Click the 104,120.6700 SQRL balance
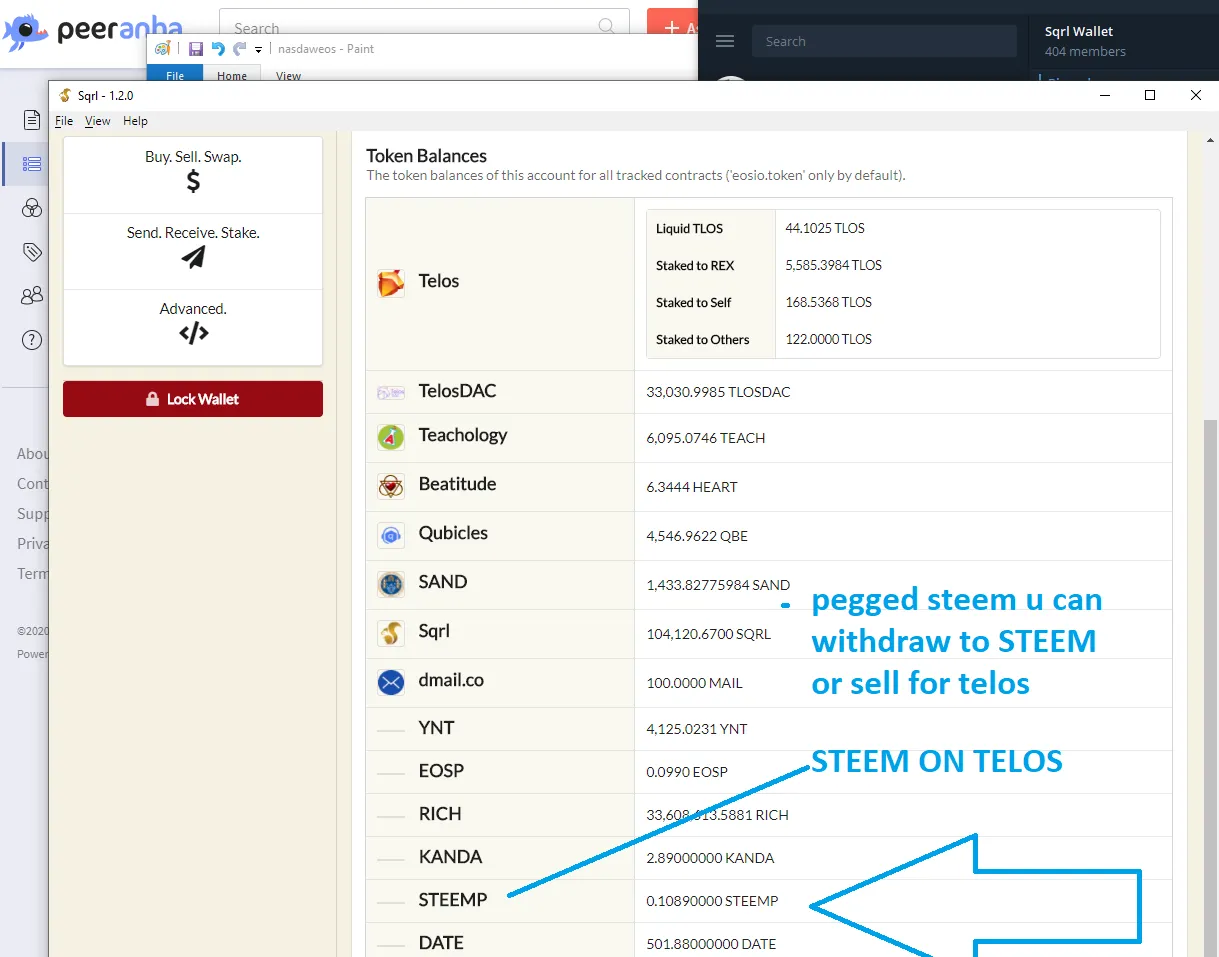Image resolution: width=1219 pixels, height=957 pixels. coord(708,634)
